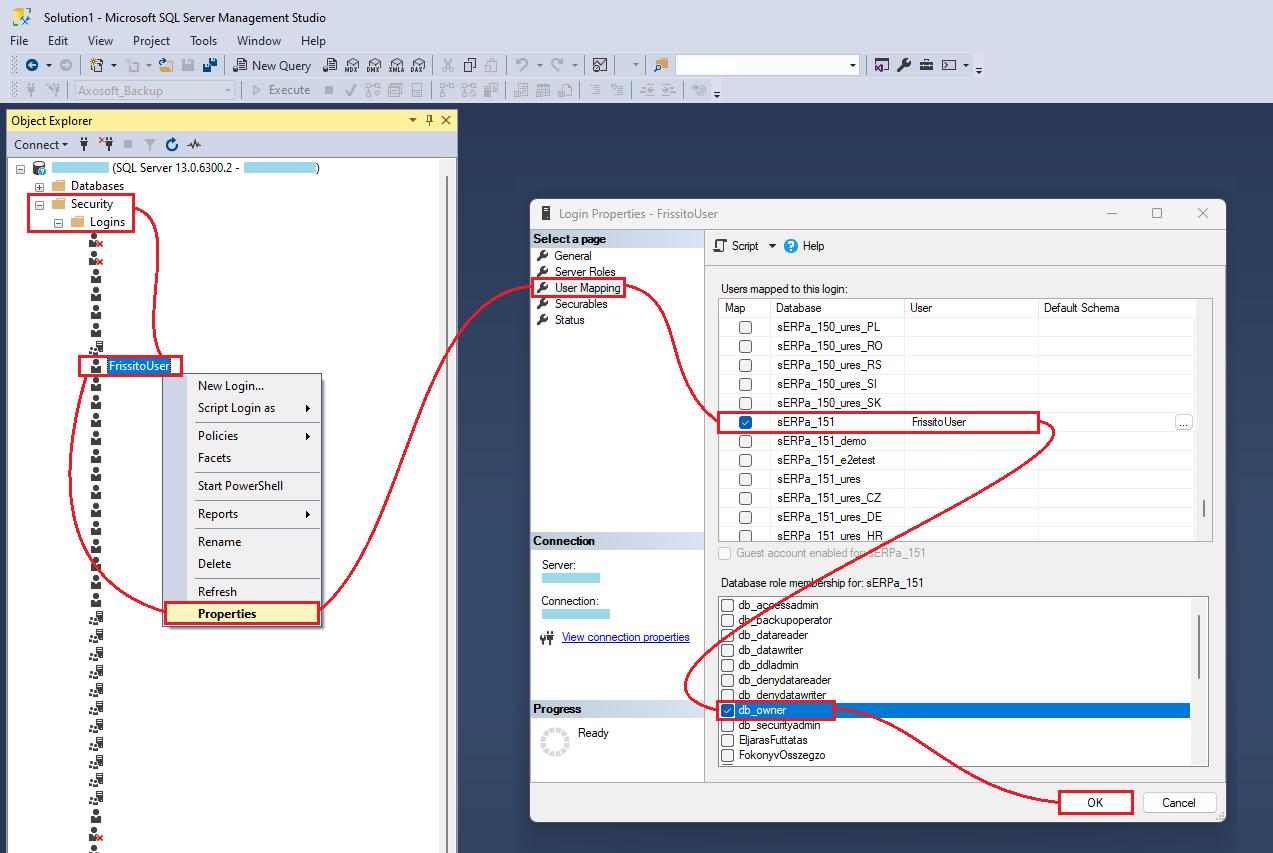Check the EljarasFuttatas role checkbox
Image resolution: width=1273 pixels, height=853 pixels.
coord(728,740)
